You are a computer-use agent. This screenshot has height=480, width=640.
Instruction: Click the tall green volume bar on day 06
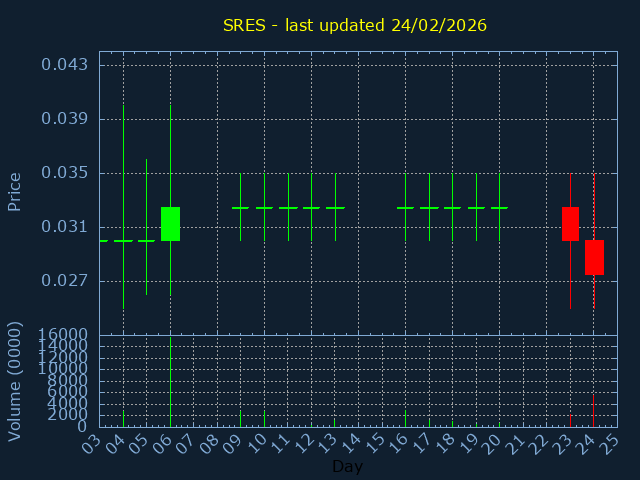pos(170,385)
